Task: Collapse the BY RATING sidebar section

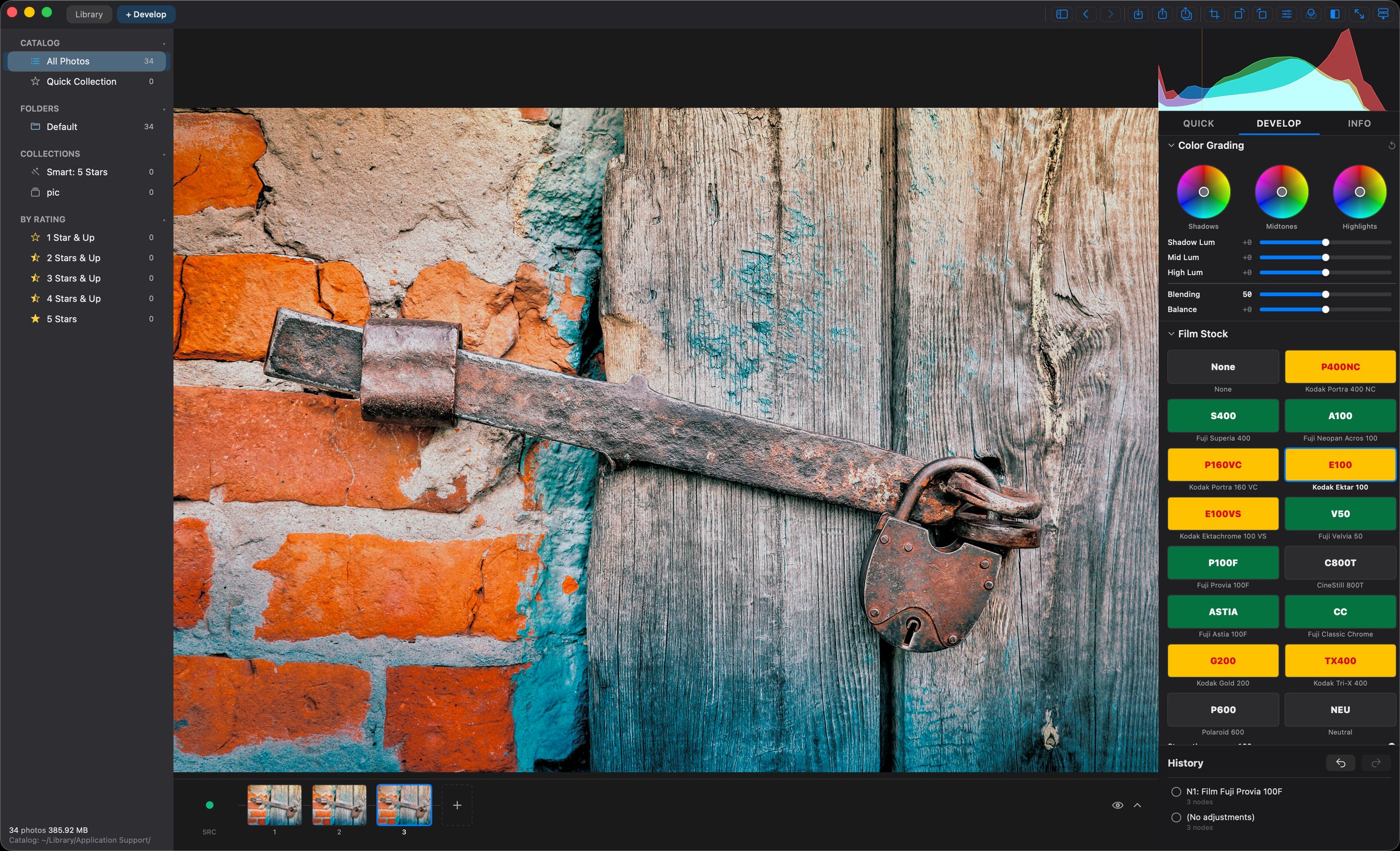Action: tap(164, 220)
